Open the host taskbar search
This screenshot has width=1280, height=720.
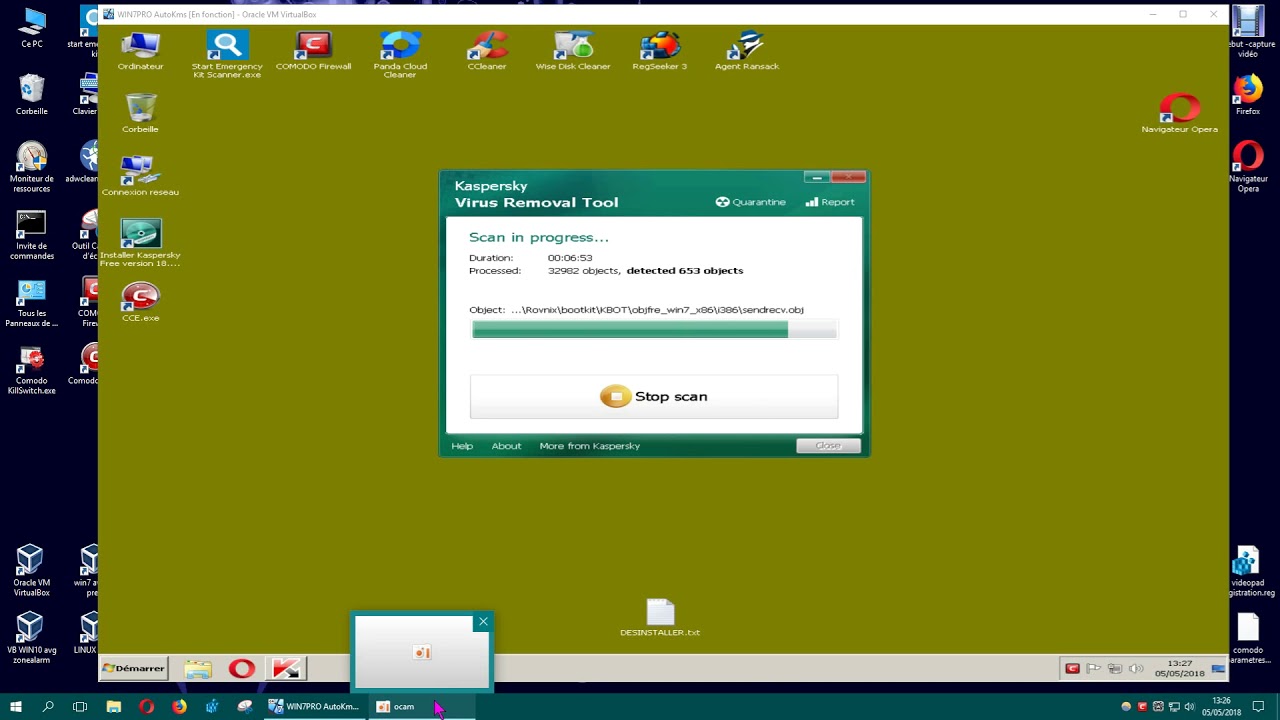tap(48, 707)
